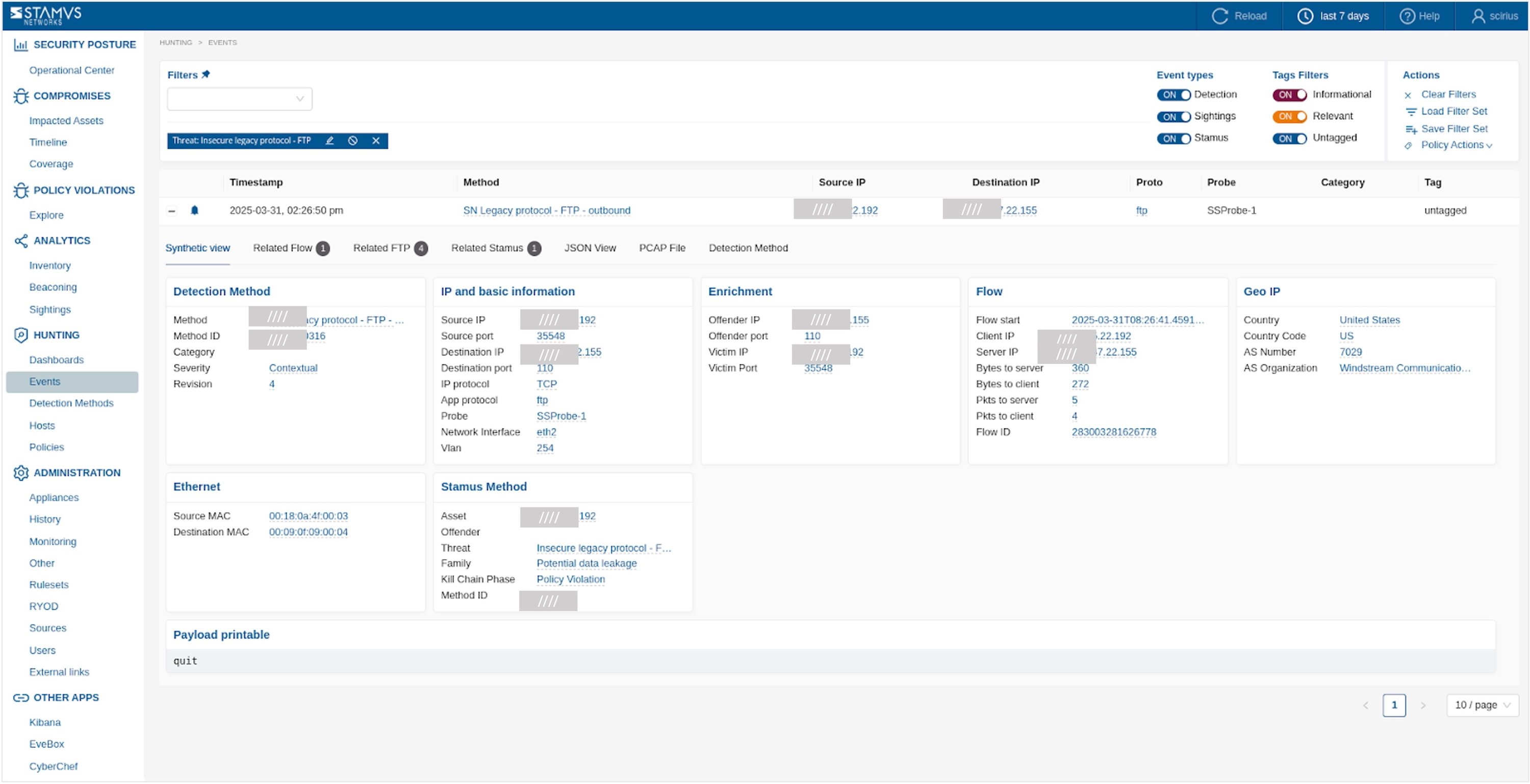Image resolution: width=1530 pixels, height=784 pixels.
Task: Expand the Policy Actions dropdown
Action: coord(1455,145)
